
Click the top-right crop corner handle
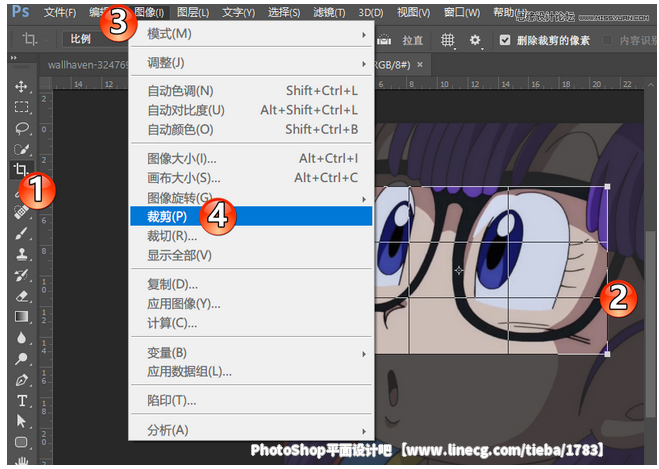[607, 186]
